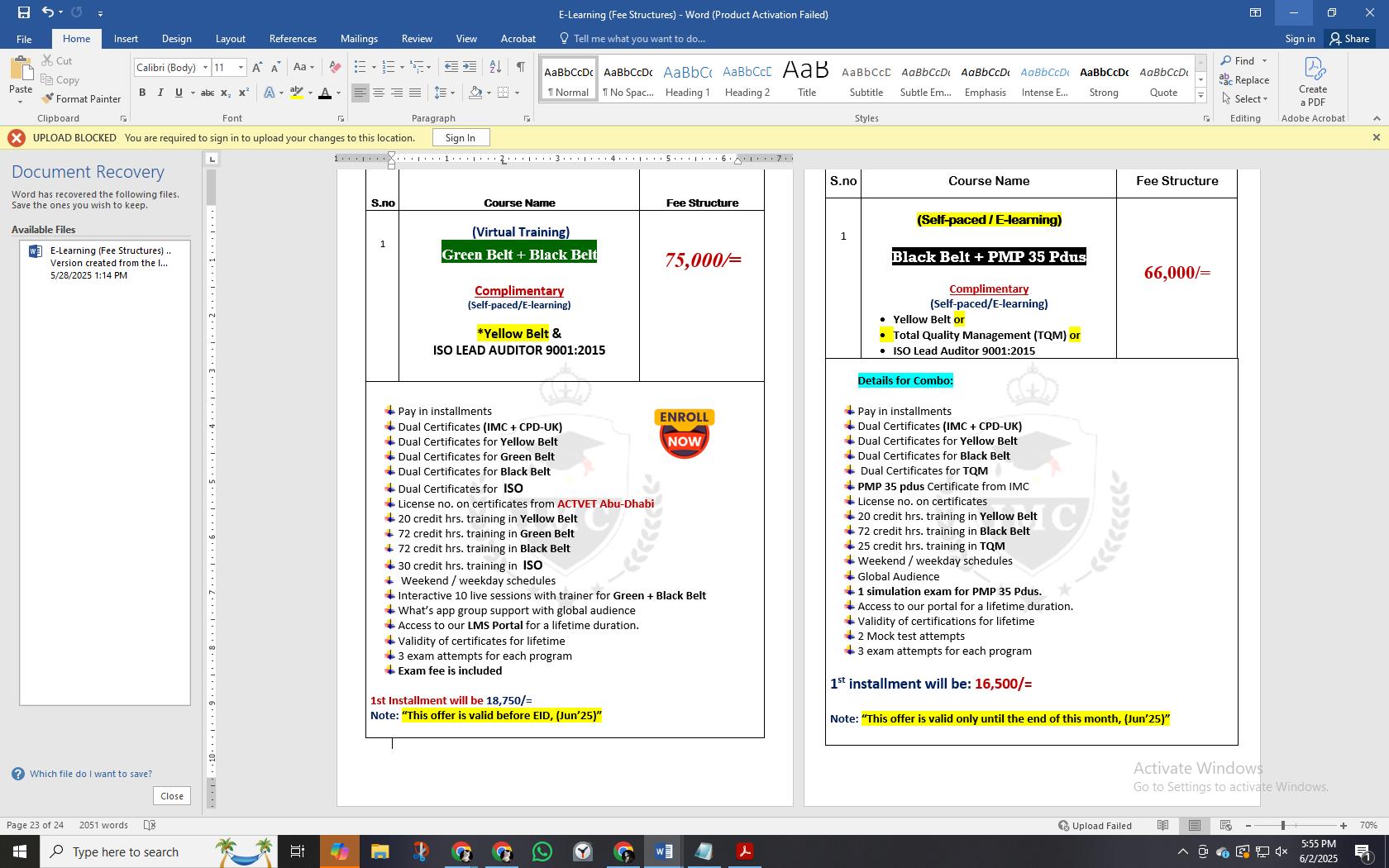
Task: Open the File menu
Action: (24, 39)
